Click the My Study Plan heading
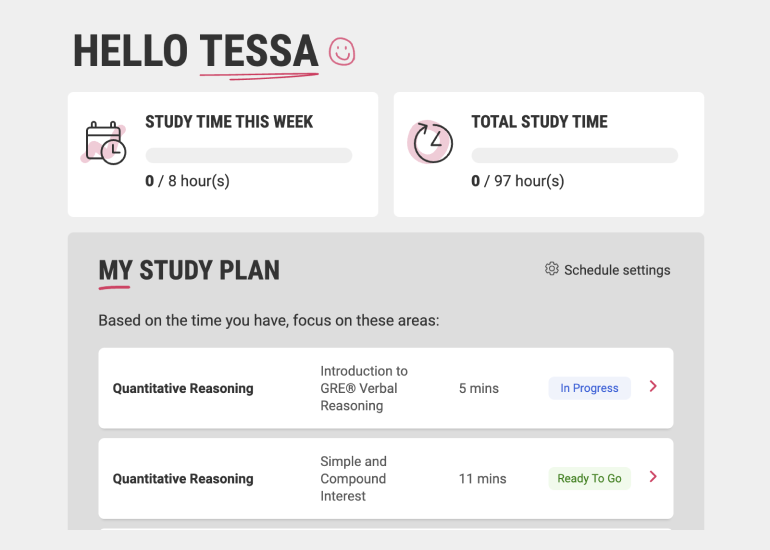Image resolution: width=770 pixels, height=550 pixels. pyautogui.click(x=189, y=271)
